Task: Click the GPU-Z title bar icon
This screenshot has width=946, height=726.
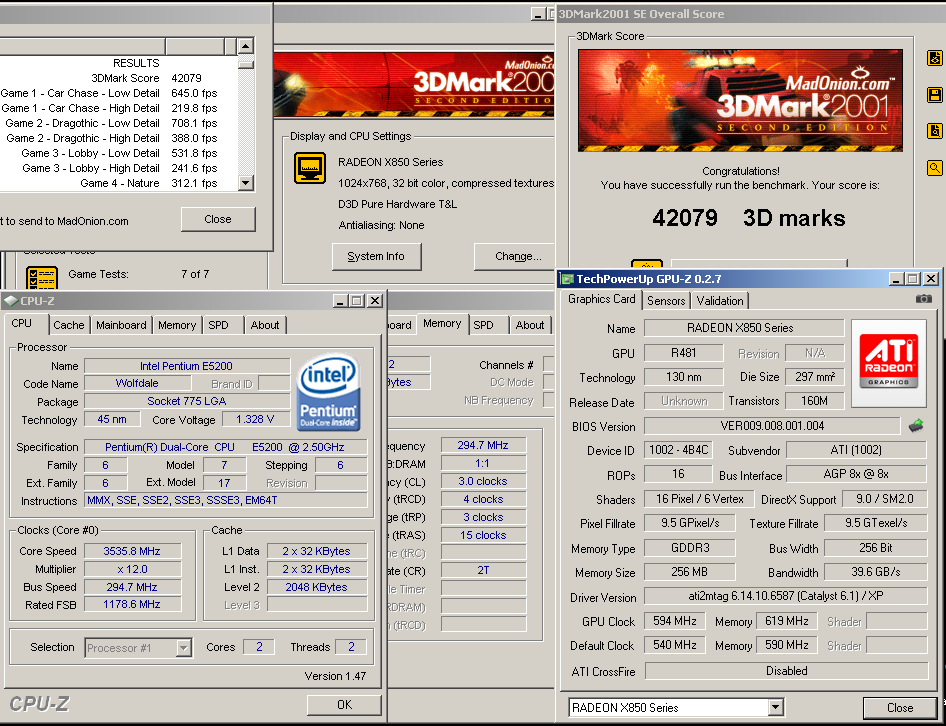Action: (567, 279)
